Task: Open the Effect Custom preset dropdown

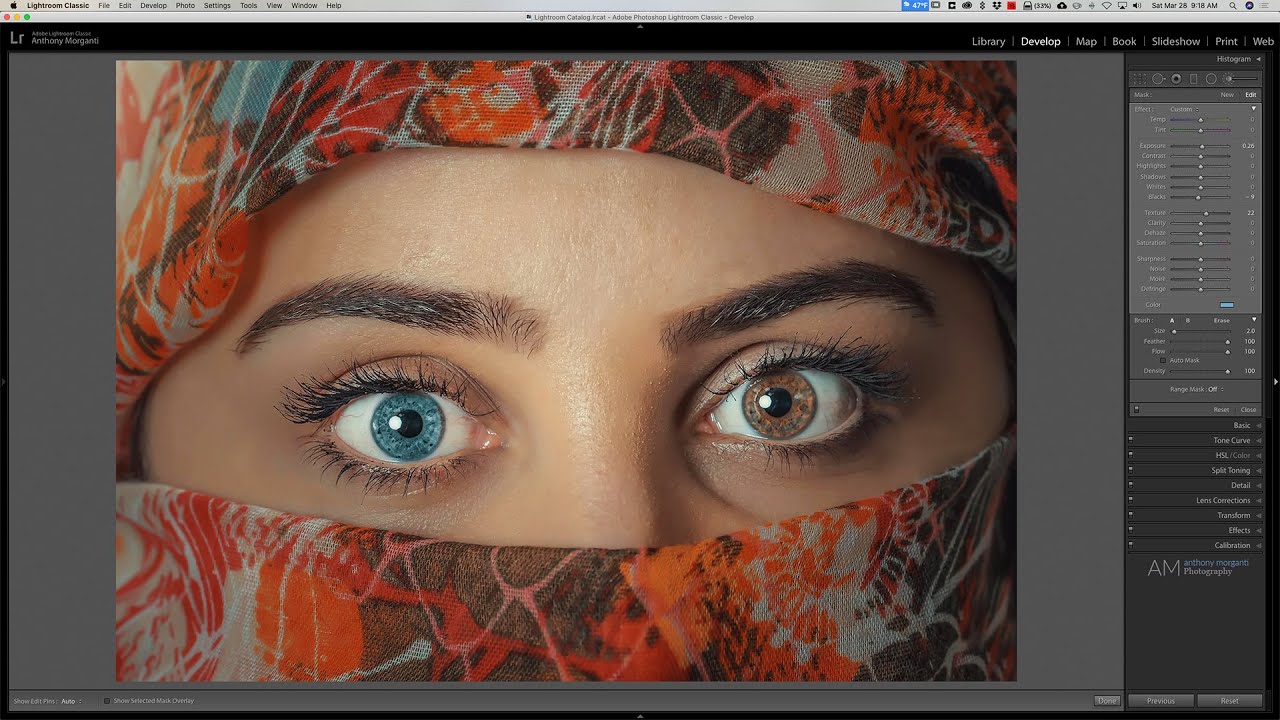Action: tap(1185, 109)
